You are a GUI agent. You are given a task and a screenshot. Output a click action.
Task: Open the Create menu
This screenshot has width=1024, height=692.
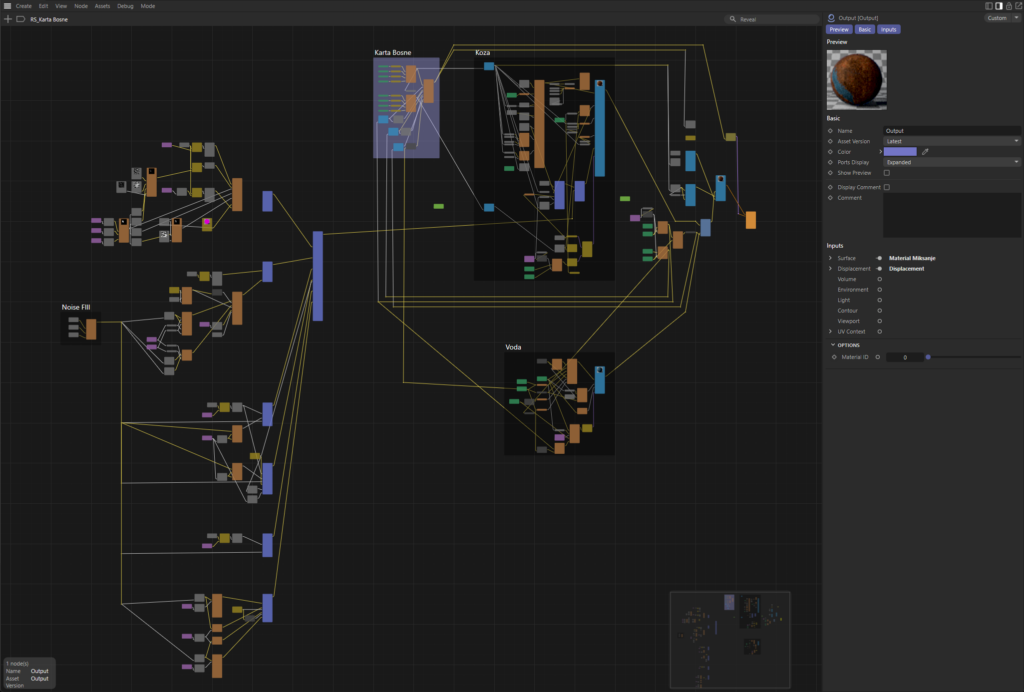[24, 6]
